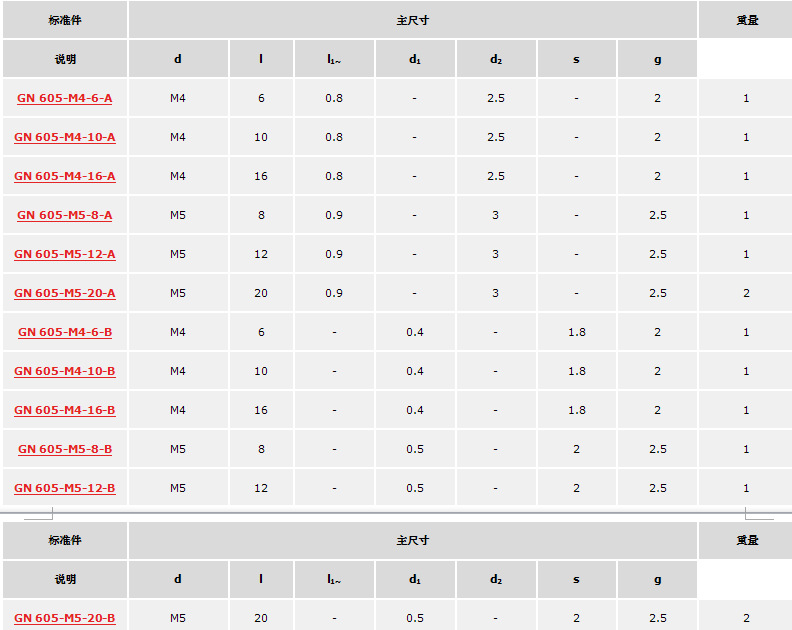Open the GN 605-M5-8-B product link

(x=65, y=449)
